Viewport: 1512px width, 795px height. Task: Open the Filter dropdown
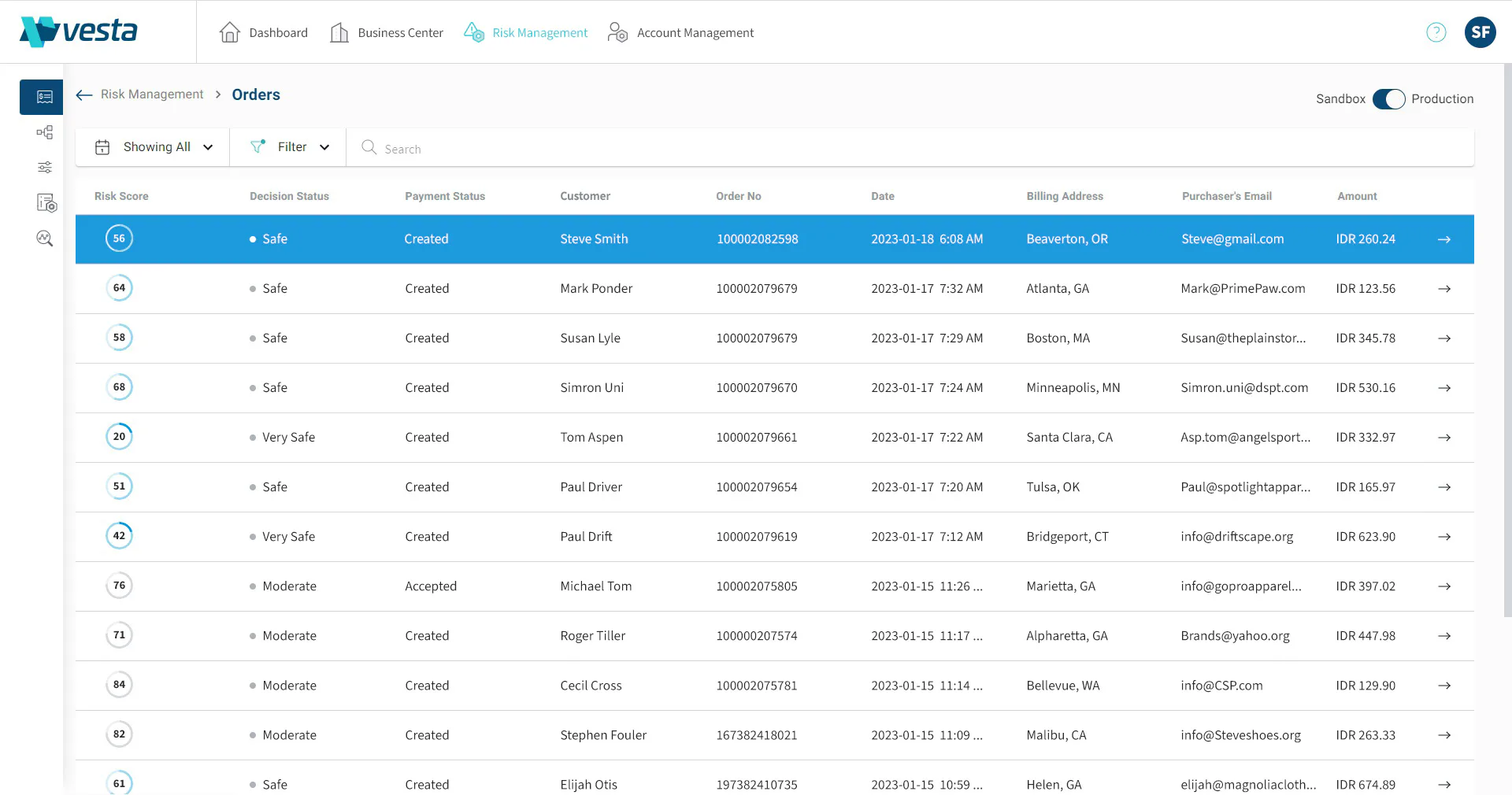pos(289,147)
